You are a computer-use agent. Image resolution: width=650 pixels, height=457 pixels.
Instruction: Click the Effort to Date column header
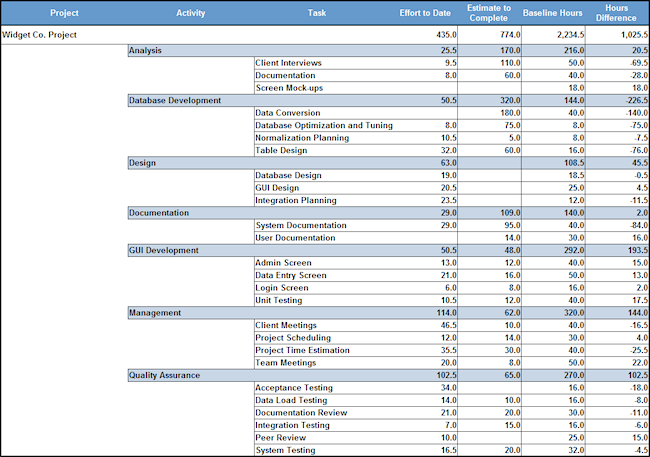click(x=425, y=13)
